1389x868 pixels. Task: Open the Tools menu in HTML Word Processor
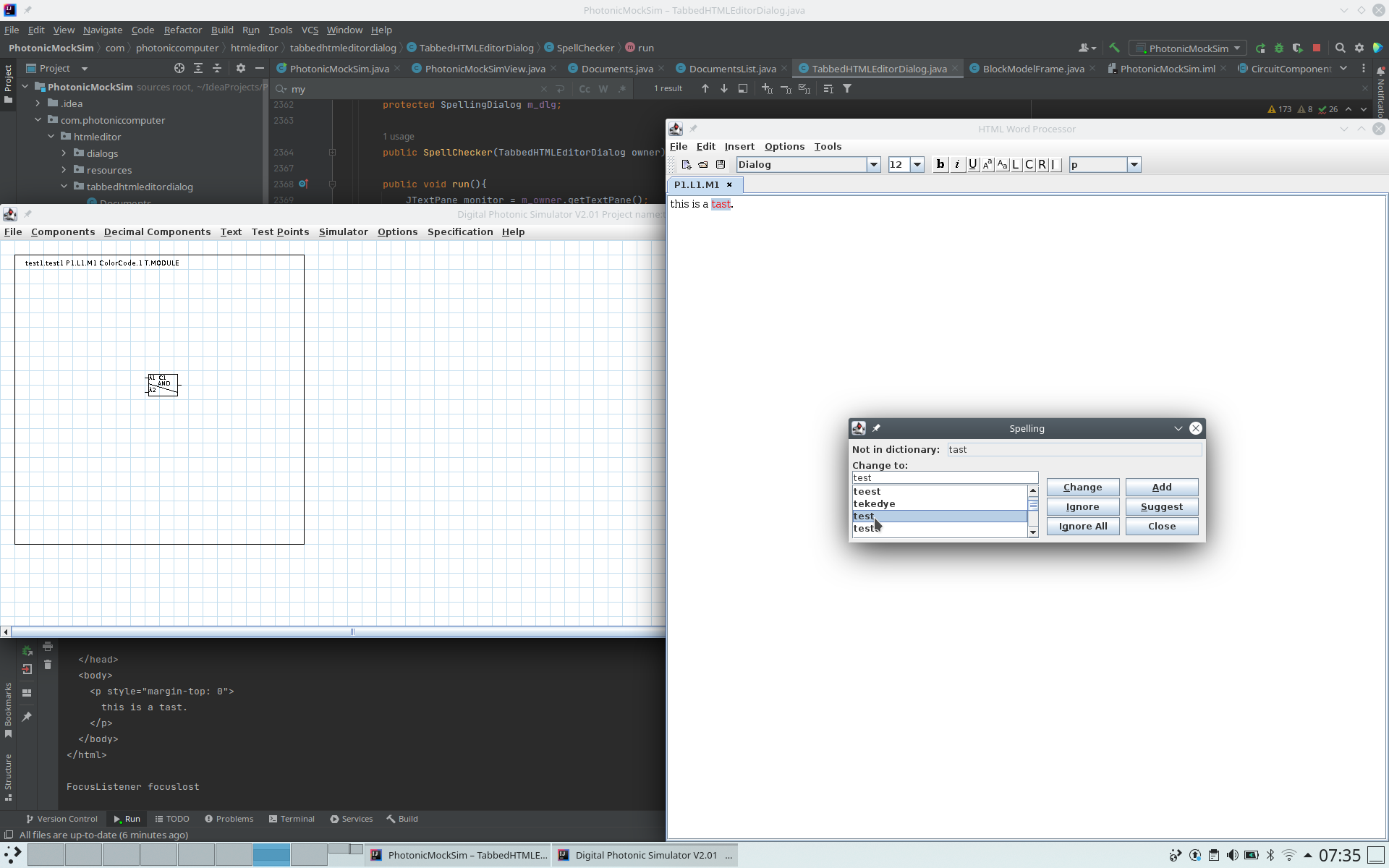pos(828,147)
